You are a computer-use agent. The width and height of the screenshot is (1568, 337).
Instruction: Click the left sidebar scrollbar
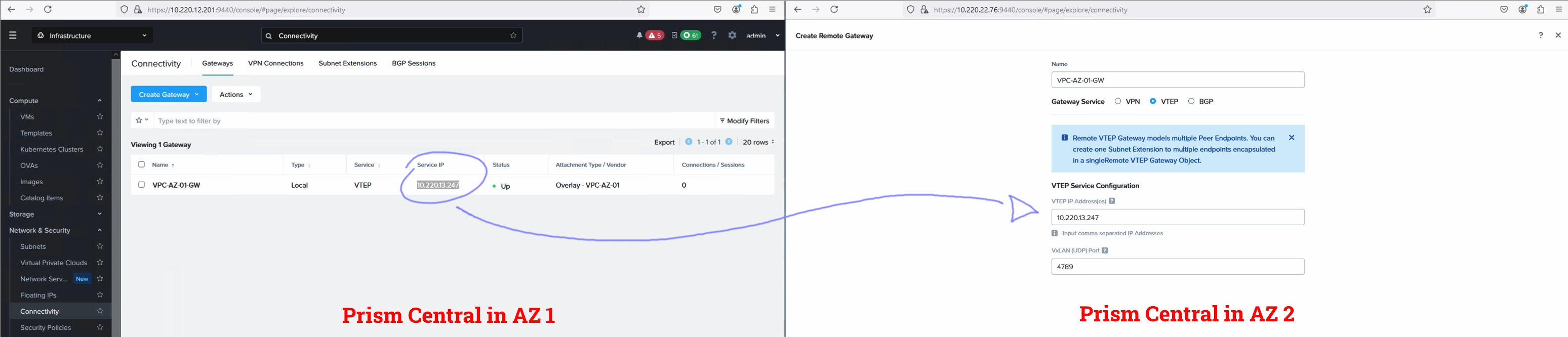pos(115,183)
